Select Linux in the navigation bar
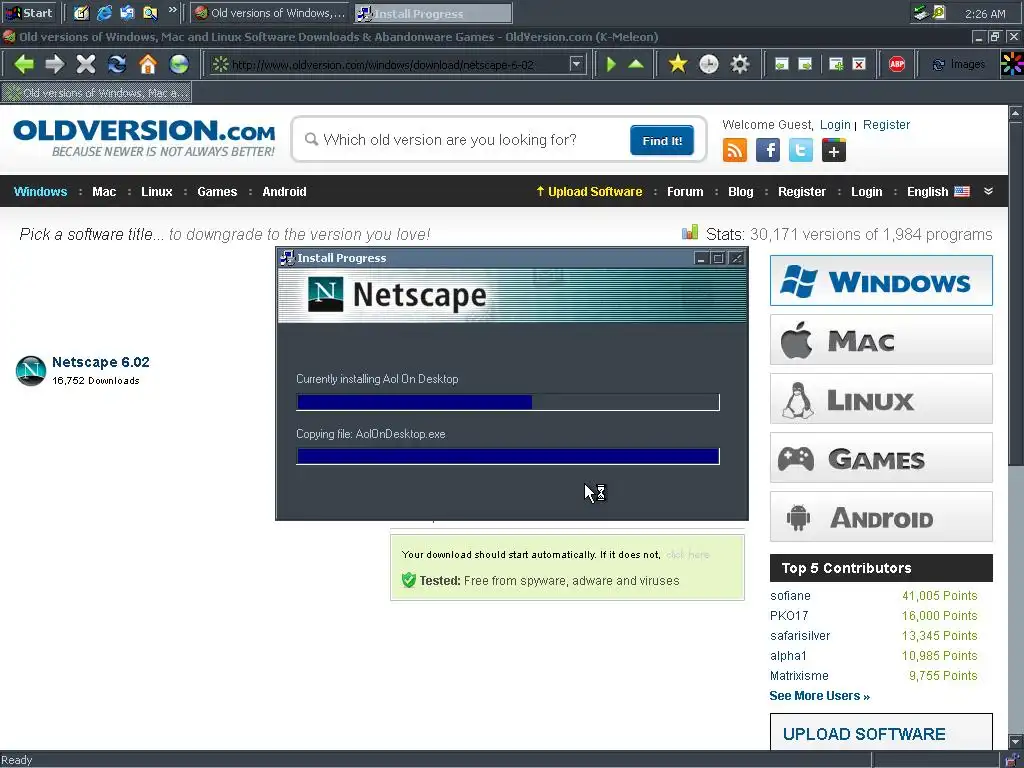This screenshot has height=768, width=1024. [x=157, y=191]
